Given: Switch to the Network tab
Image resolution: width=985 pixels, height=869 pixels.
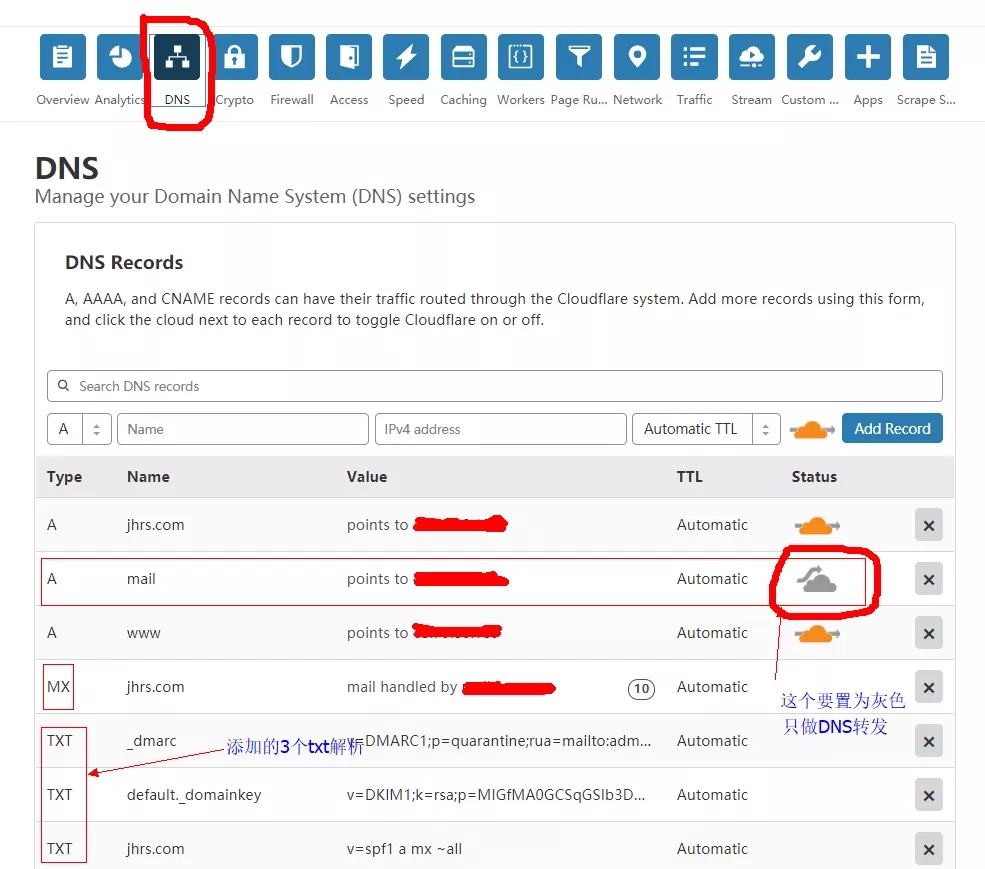Looking at the screenshot, I should (637, 57).
